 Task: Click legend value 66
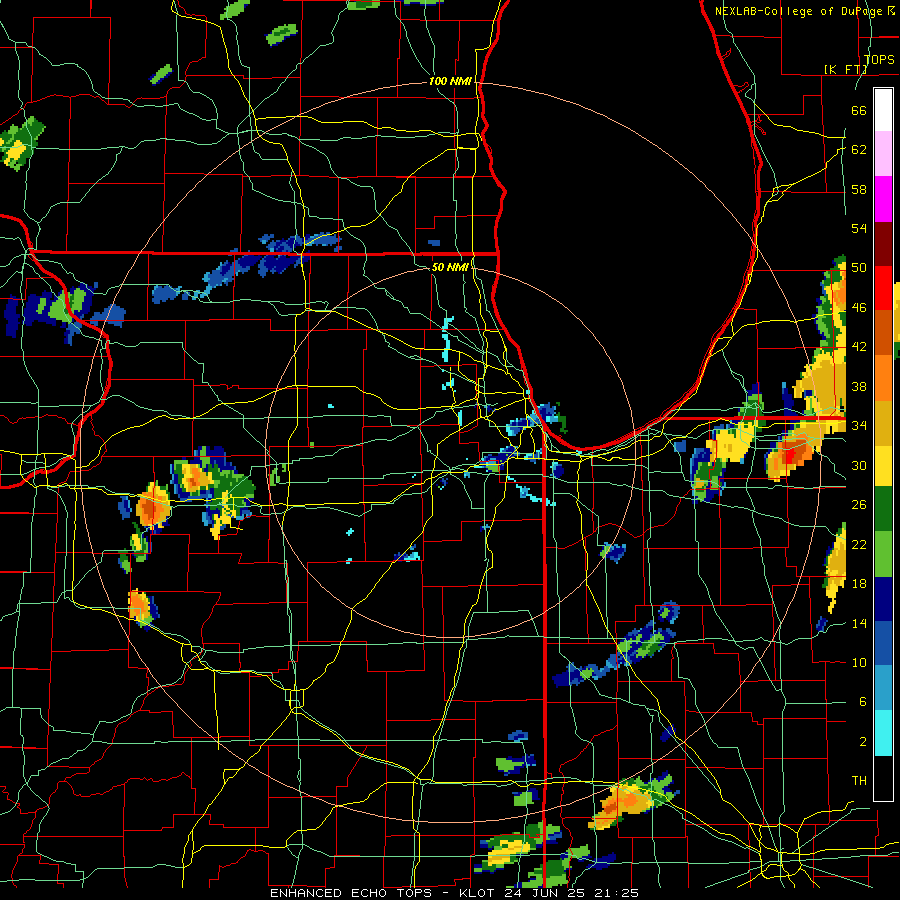tap(859, 111)
